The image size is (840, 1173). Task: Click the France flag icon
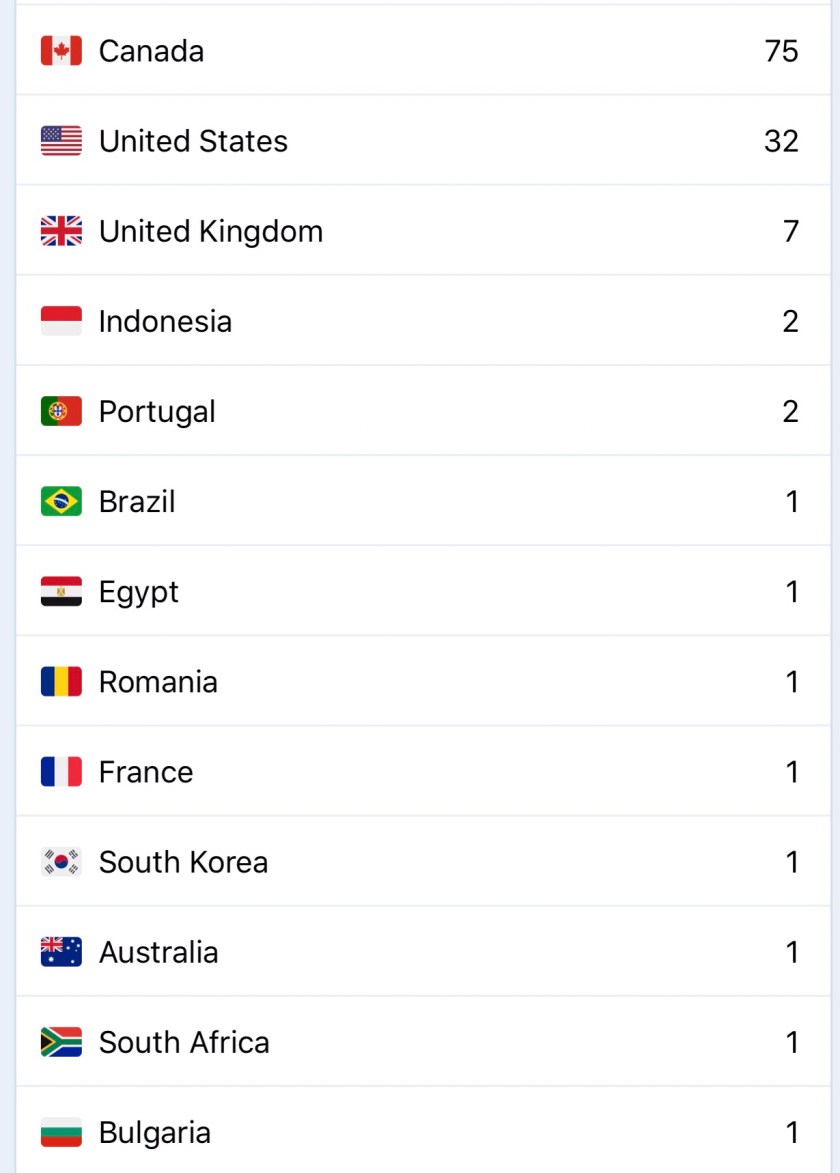(x=61, y=772)
